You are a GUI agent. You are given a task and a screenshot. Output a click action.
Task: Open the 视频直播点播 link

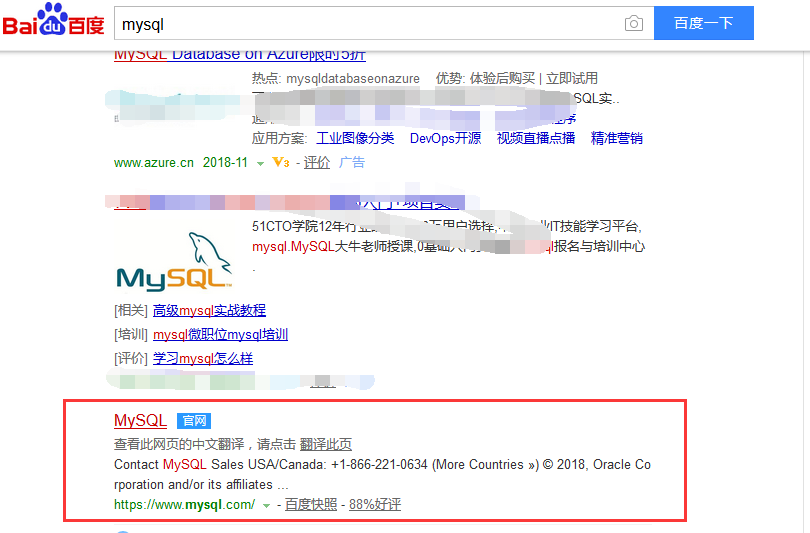point(536,138)
